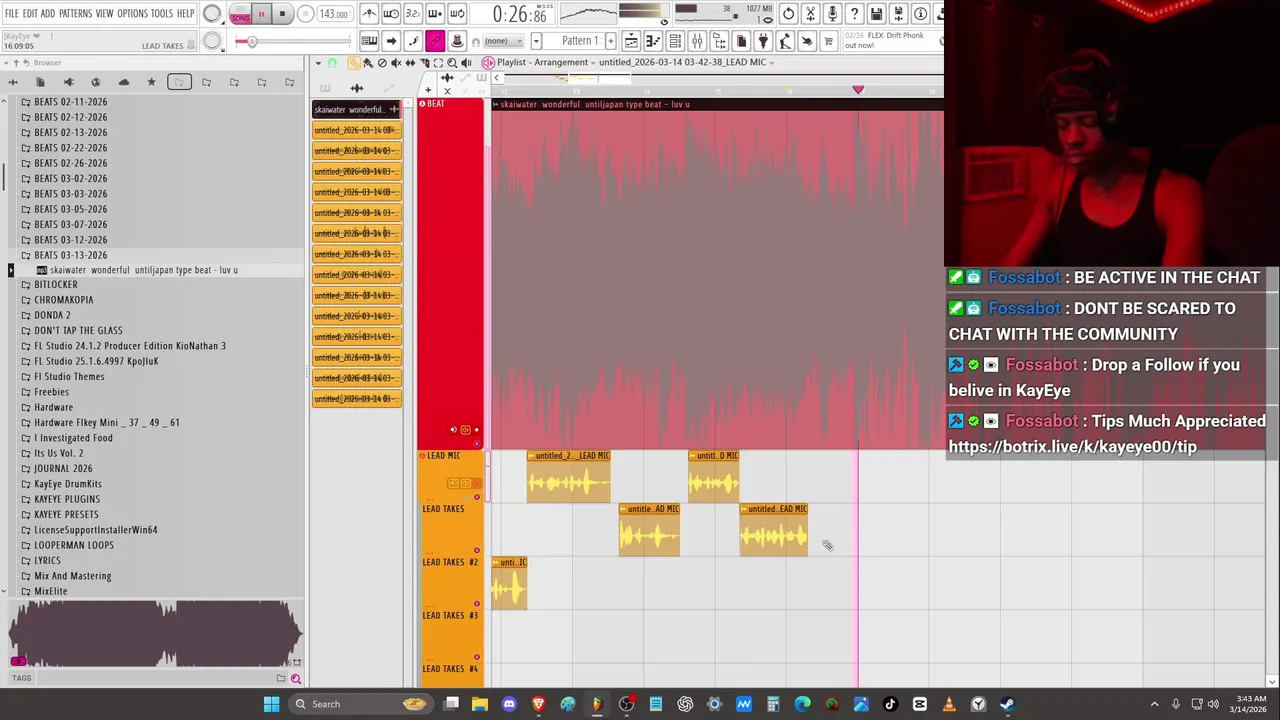The height and width of the screenshot is (720, 1280).
Task: Click the tempo 143.000 field
Action: click(x=333, y=14)
